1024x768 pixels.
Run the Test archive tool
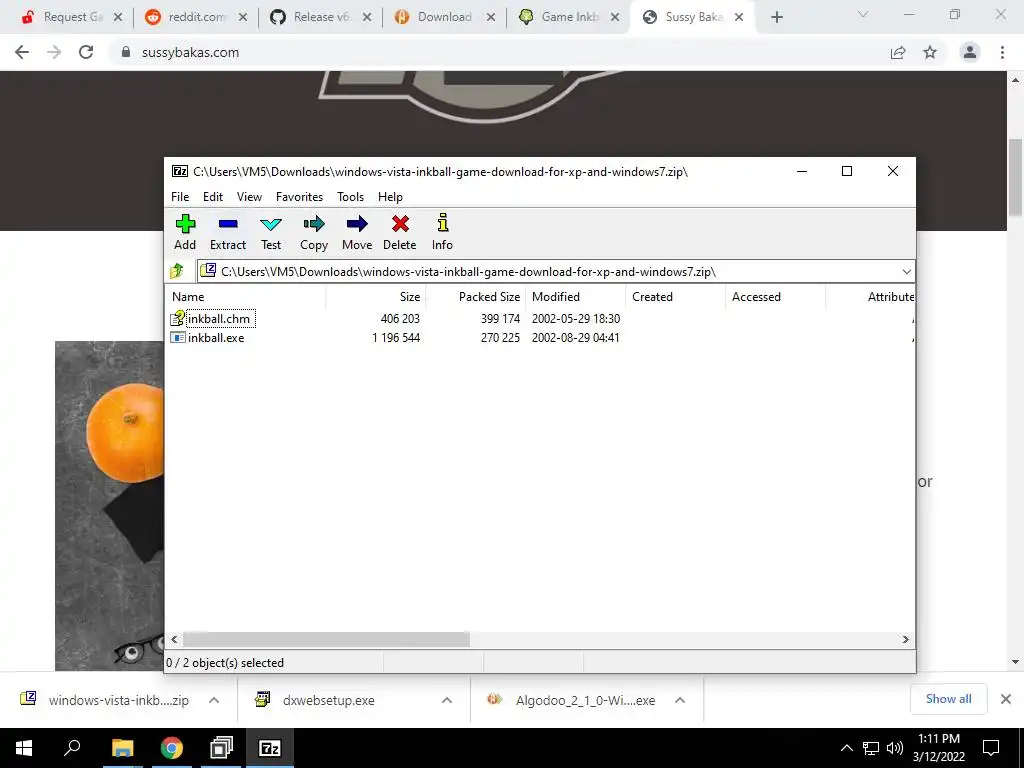pyautogui.click(x=270, y=232)
